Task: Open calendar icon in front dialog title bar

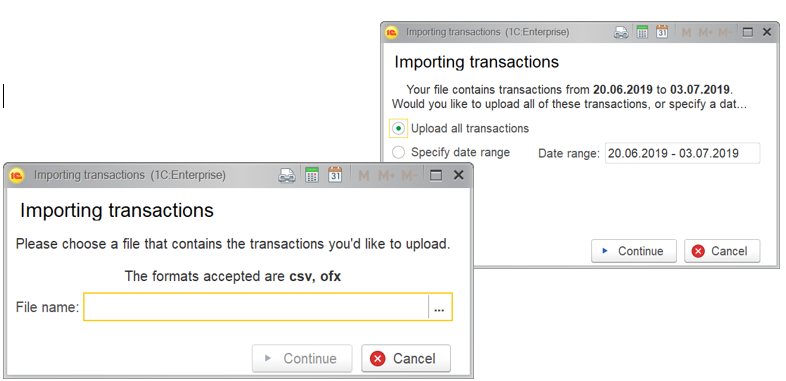Action: [x=335, y=175]
